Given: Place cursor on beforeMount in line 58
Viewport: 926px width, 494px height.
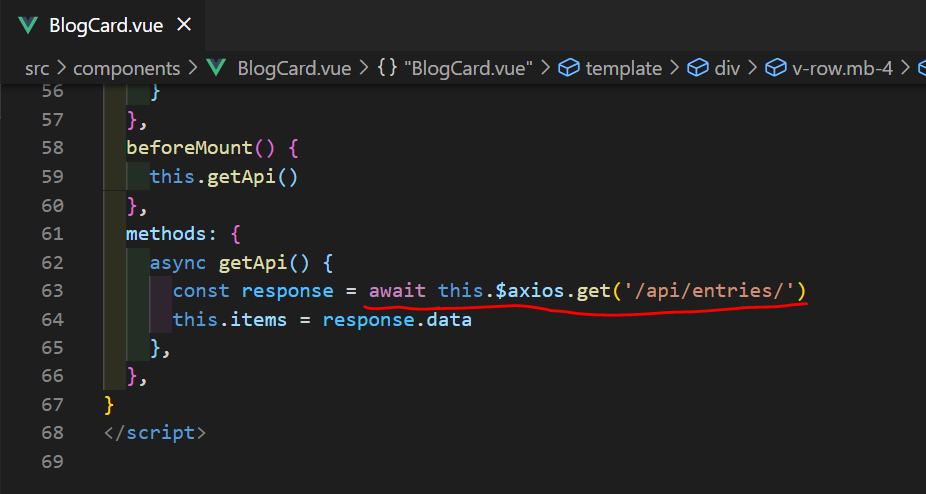Looking at the screenshot, I should (190, 148).
